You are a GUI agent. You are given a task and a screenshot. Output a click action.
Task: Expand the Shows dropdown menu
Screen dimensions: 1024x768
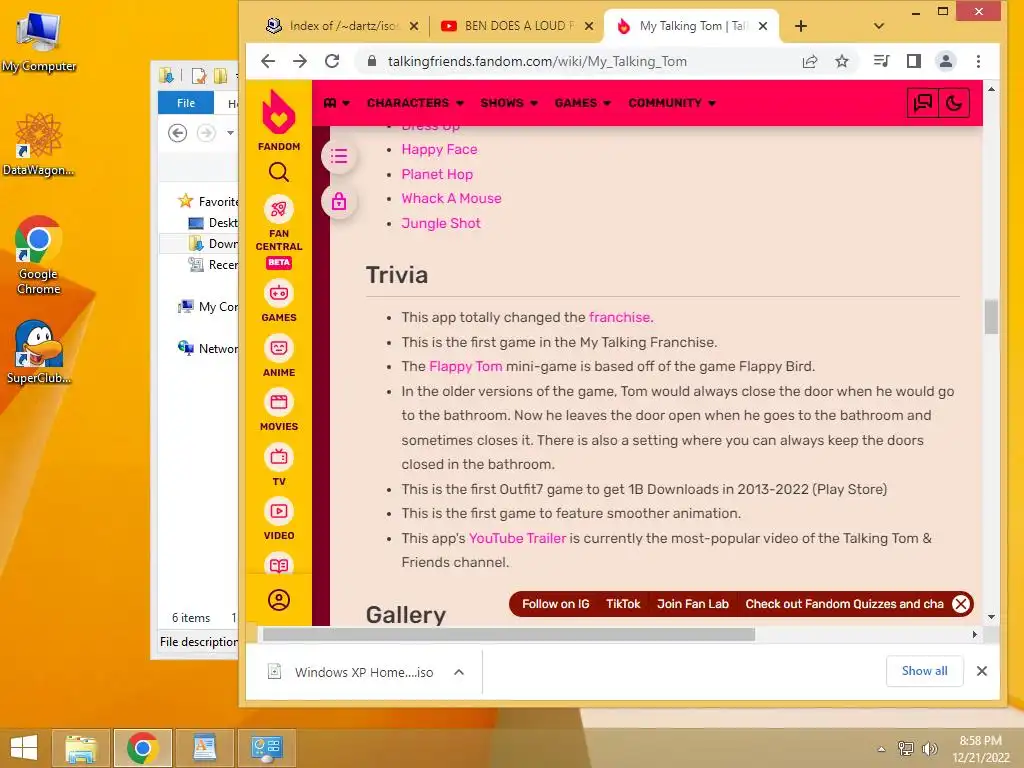tap(509, 103)
